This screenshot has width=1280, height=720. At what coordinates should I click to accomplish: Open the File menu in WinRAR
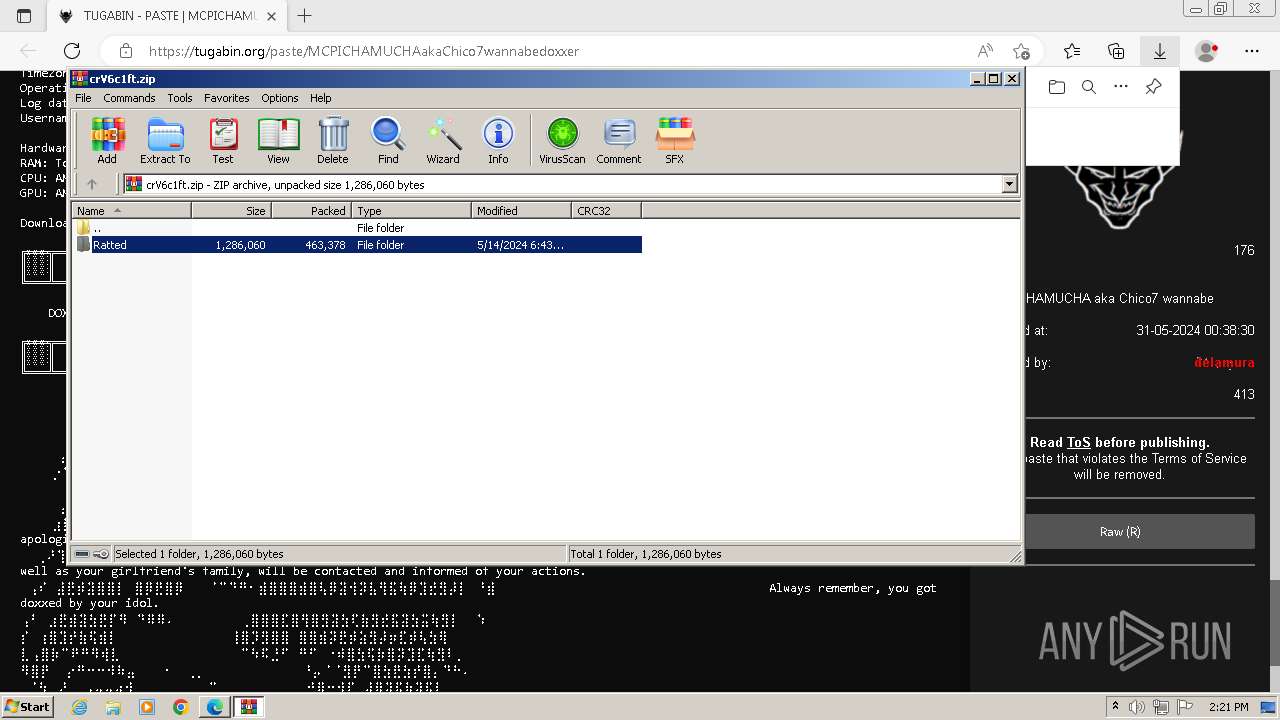click(83, 98)
